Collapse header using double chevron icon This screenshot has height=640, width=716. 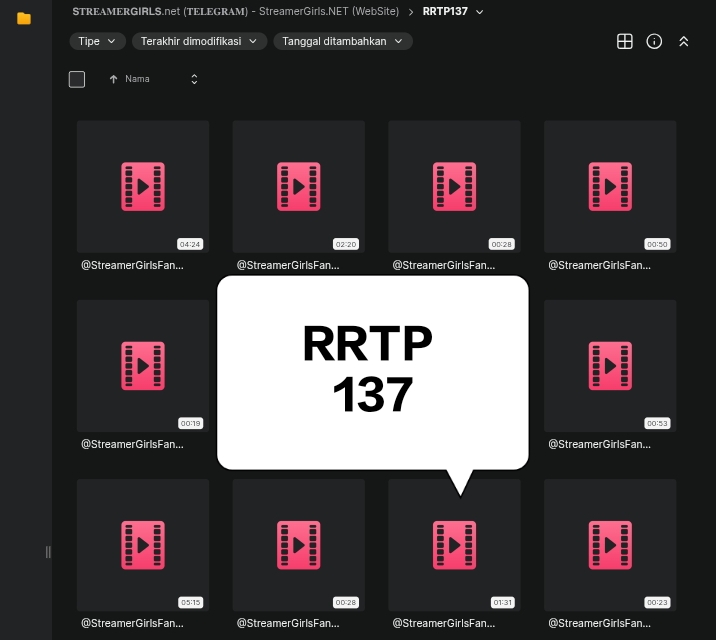(x=684, y=41)
